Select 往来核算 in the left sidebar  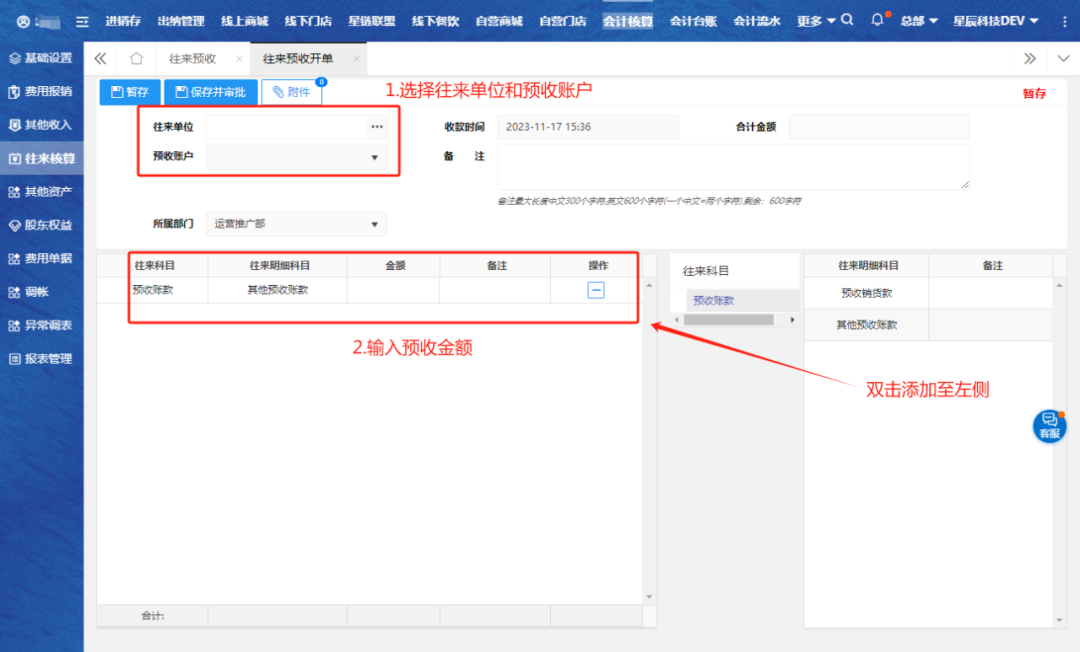[x=42, y=158]
